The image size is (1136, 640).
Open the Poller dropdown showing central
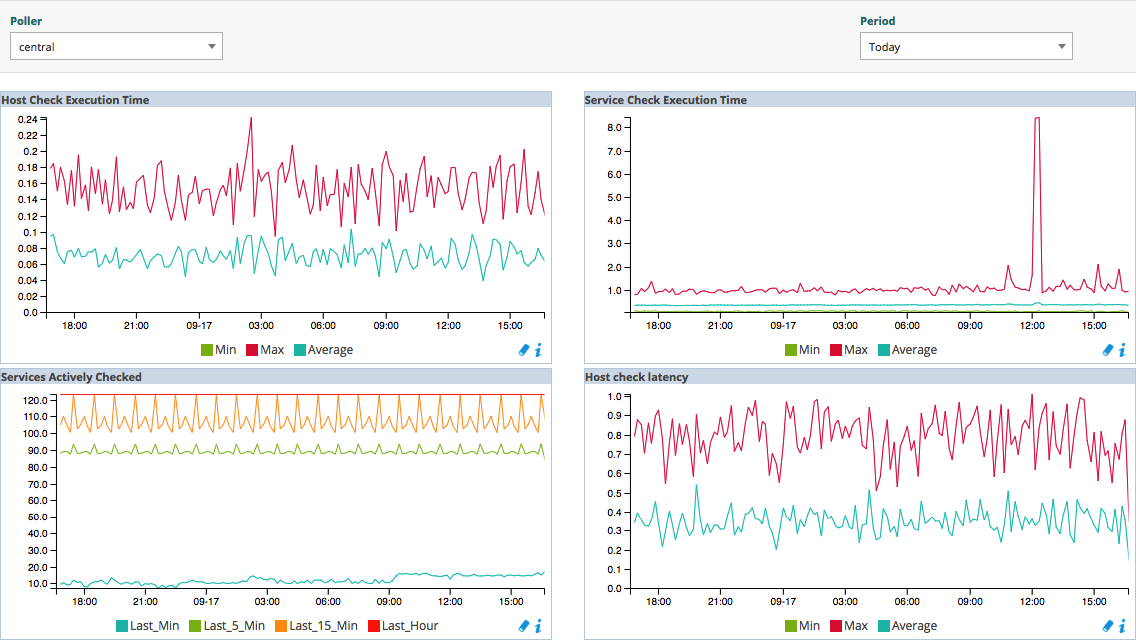(x=116, y=46)
